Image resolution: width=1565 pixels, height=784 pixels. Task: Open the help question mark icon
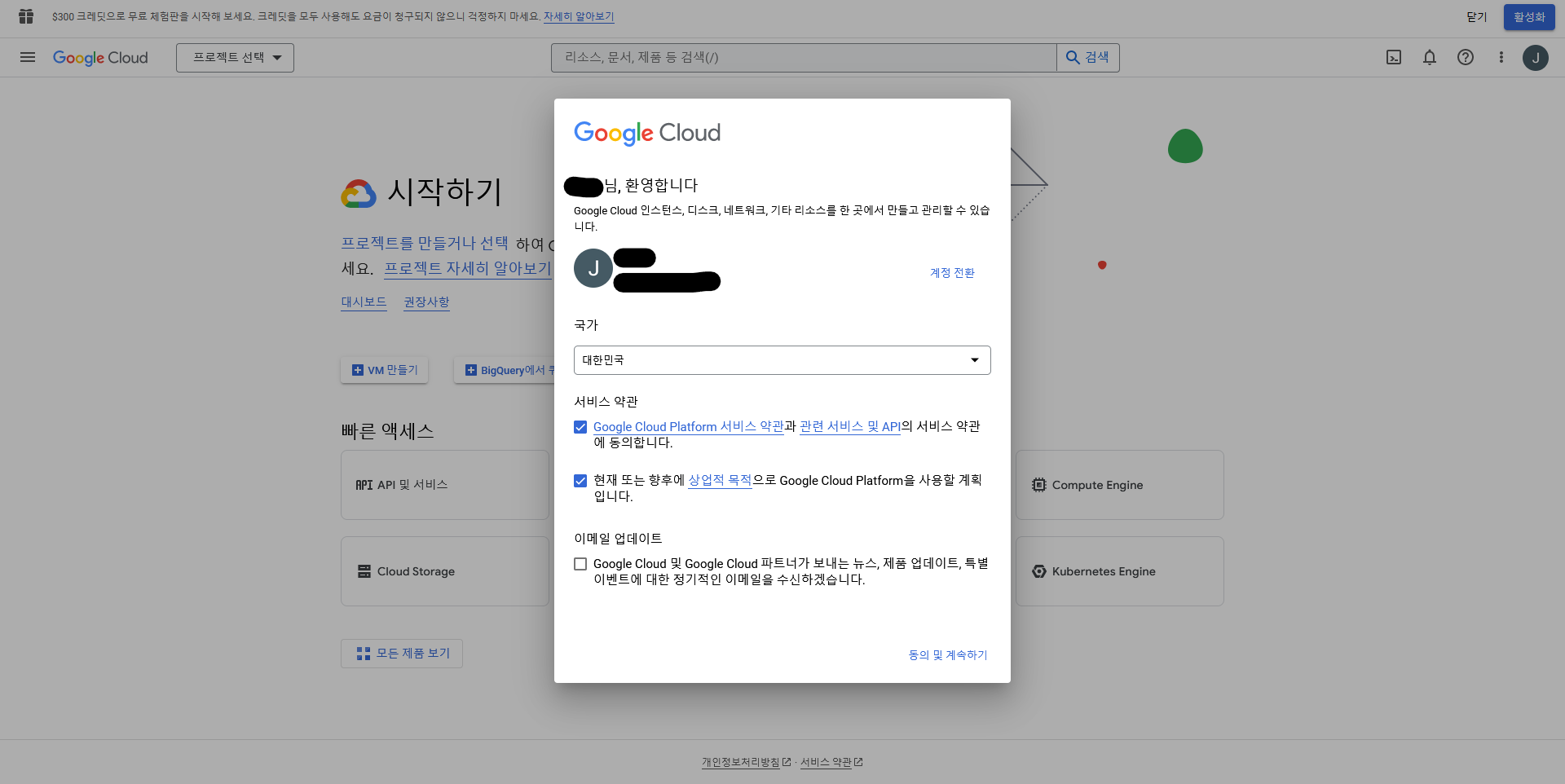pyautogui.click(x=1466, y=57)
